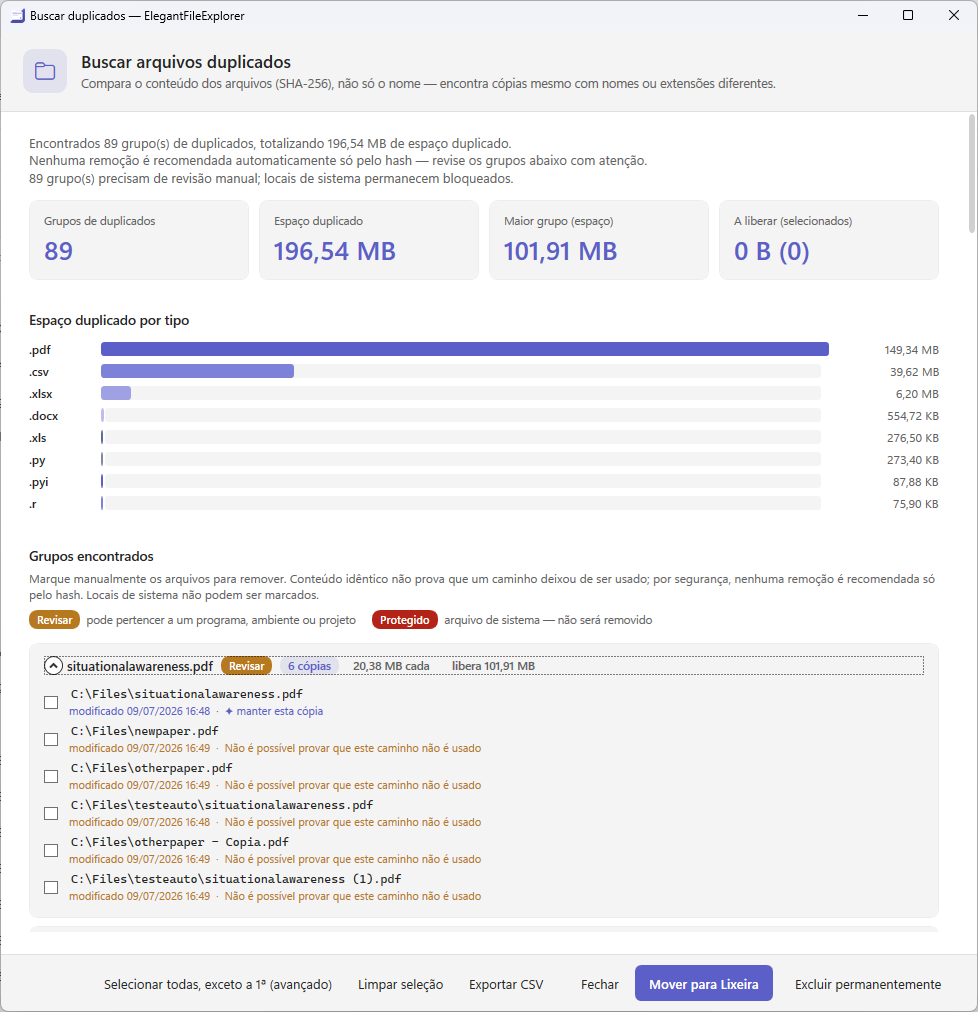Click the .xls type label
This screenshot has width=978, height=1012.
[x=38, y=438]
